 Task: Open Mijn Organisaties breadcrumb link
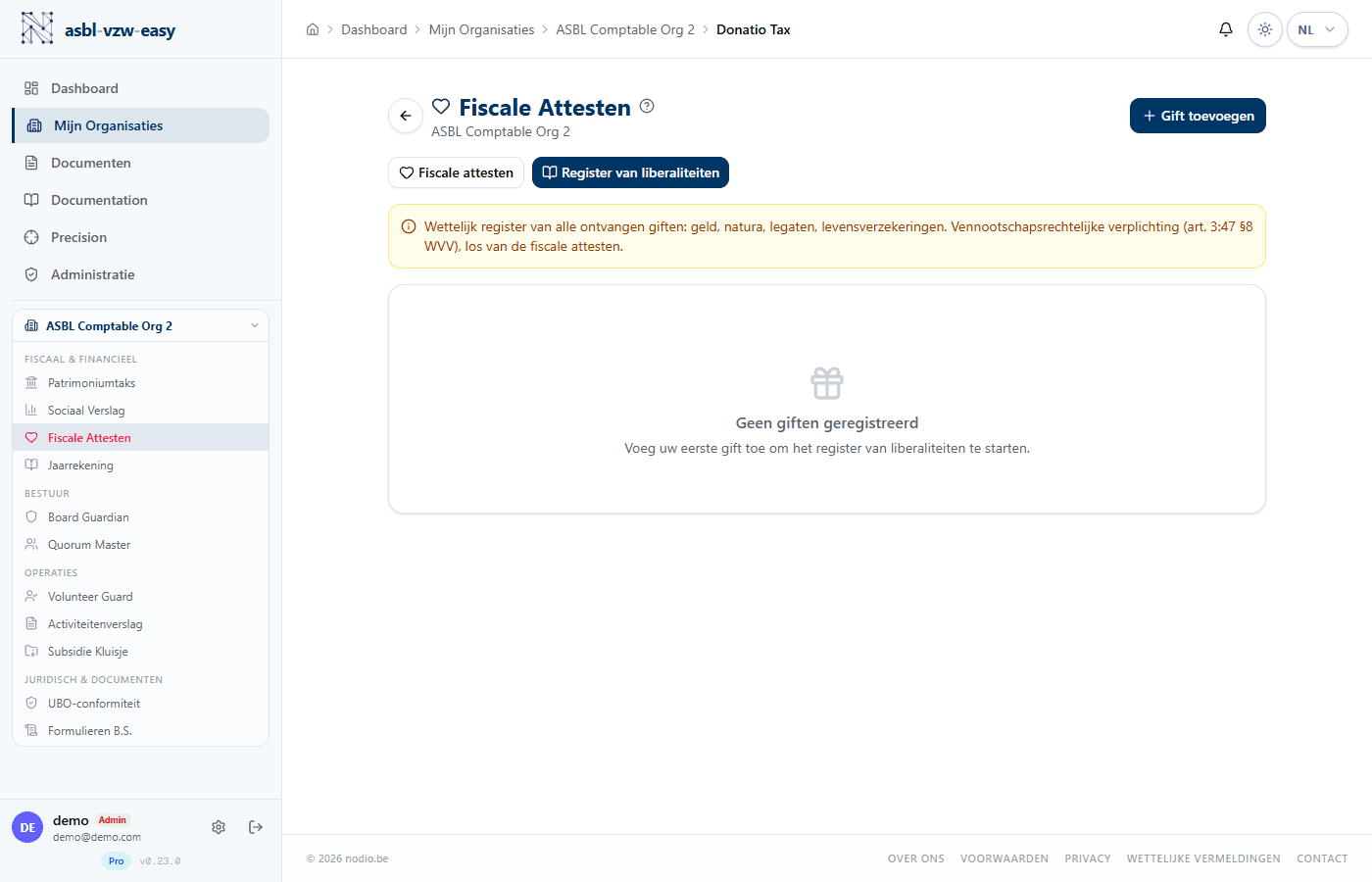tap(481, 29)
